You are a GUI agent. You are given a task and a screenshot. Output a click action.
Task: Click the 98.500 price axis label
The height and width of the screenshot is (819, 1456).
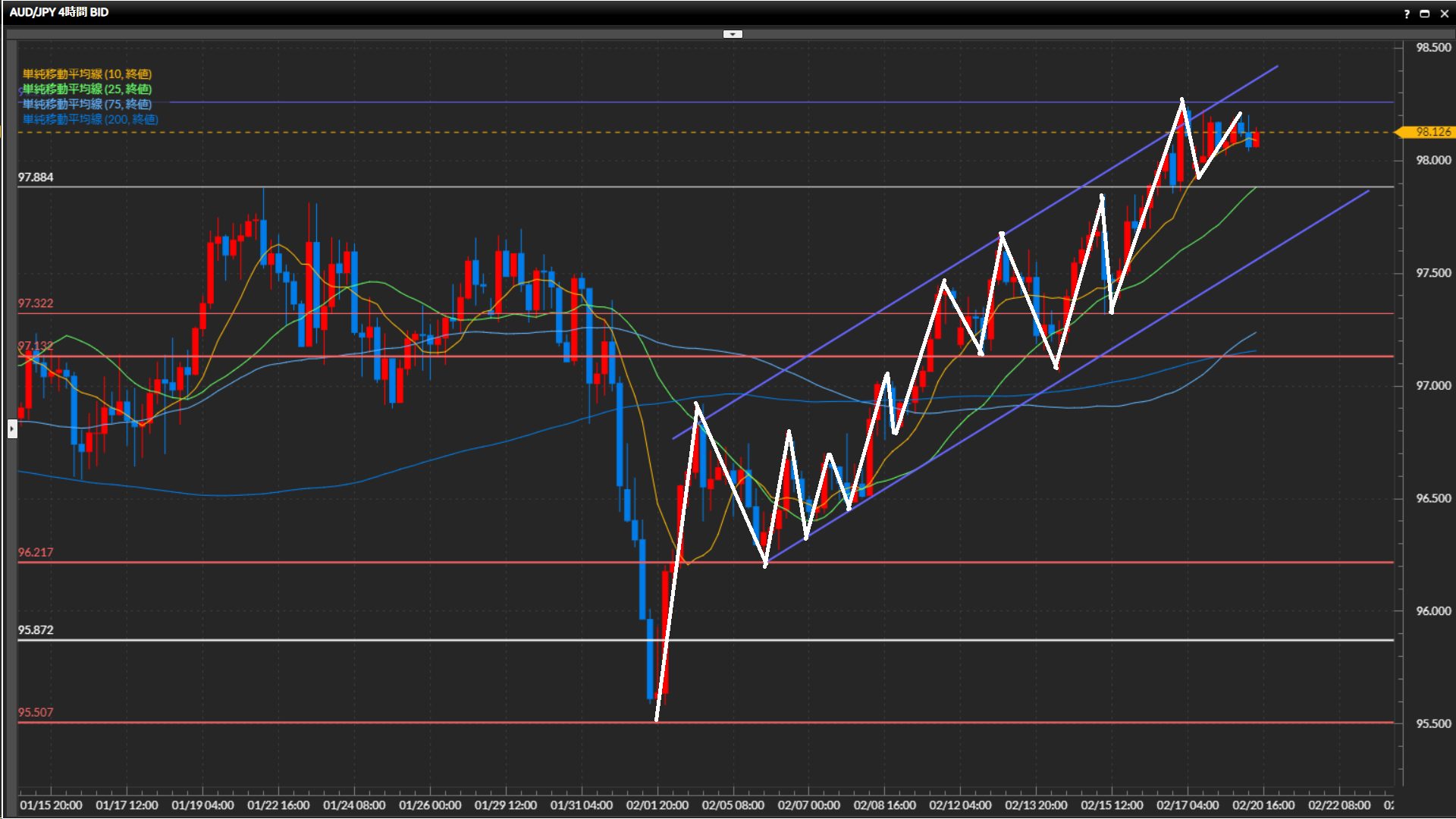(1432, 48)
